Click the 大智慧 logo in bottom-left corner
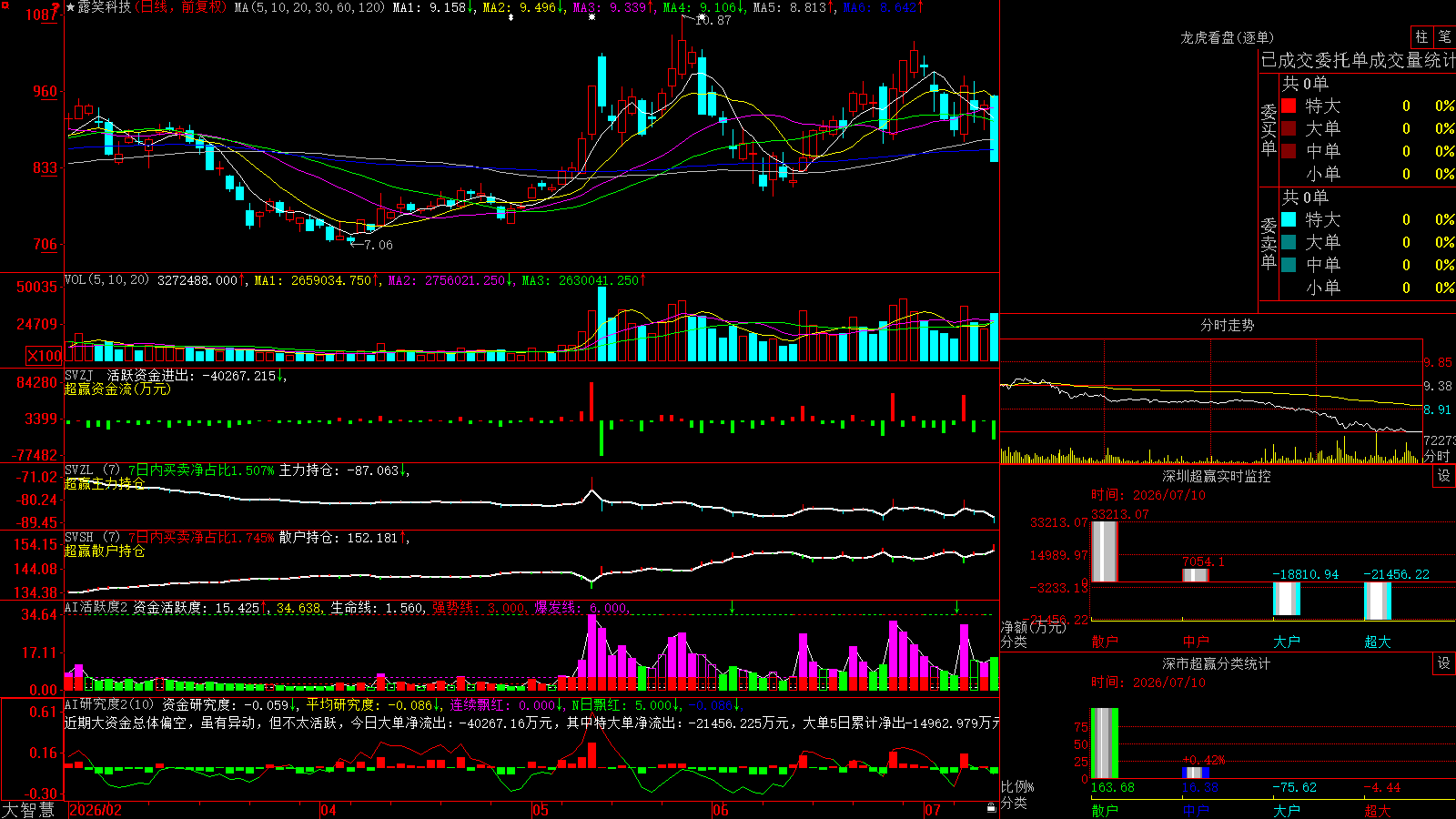The width and height of the screenshot is (1456, 819). pyautogui.click(x=28, y=810)
